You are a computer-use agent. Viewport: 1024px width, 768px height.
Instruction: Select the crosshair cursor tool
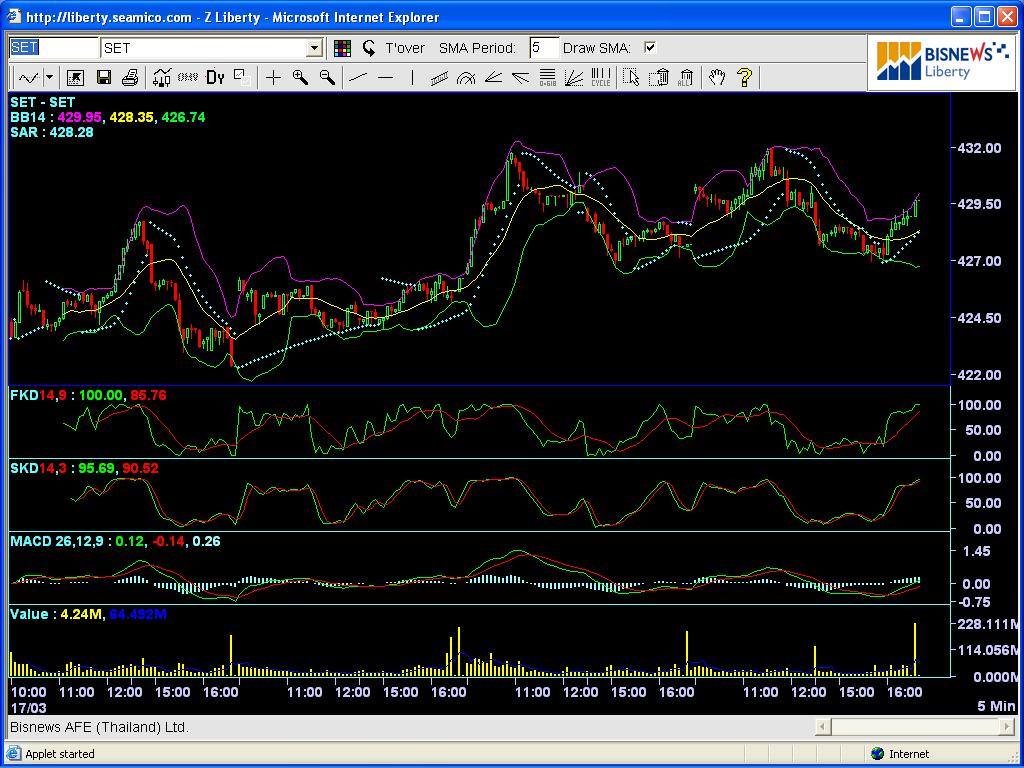(x=273, y=78)
